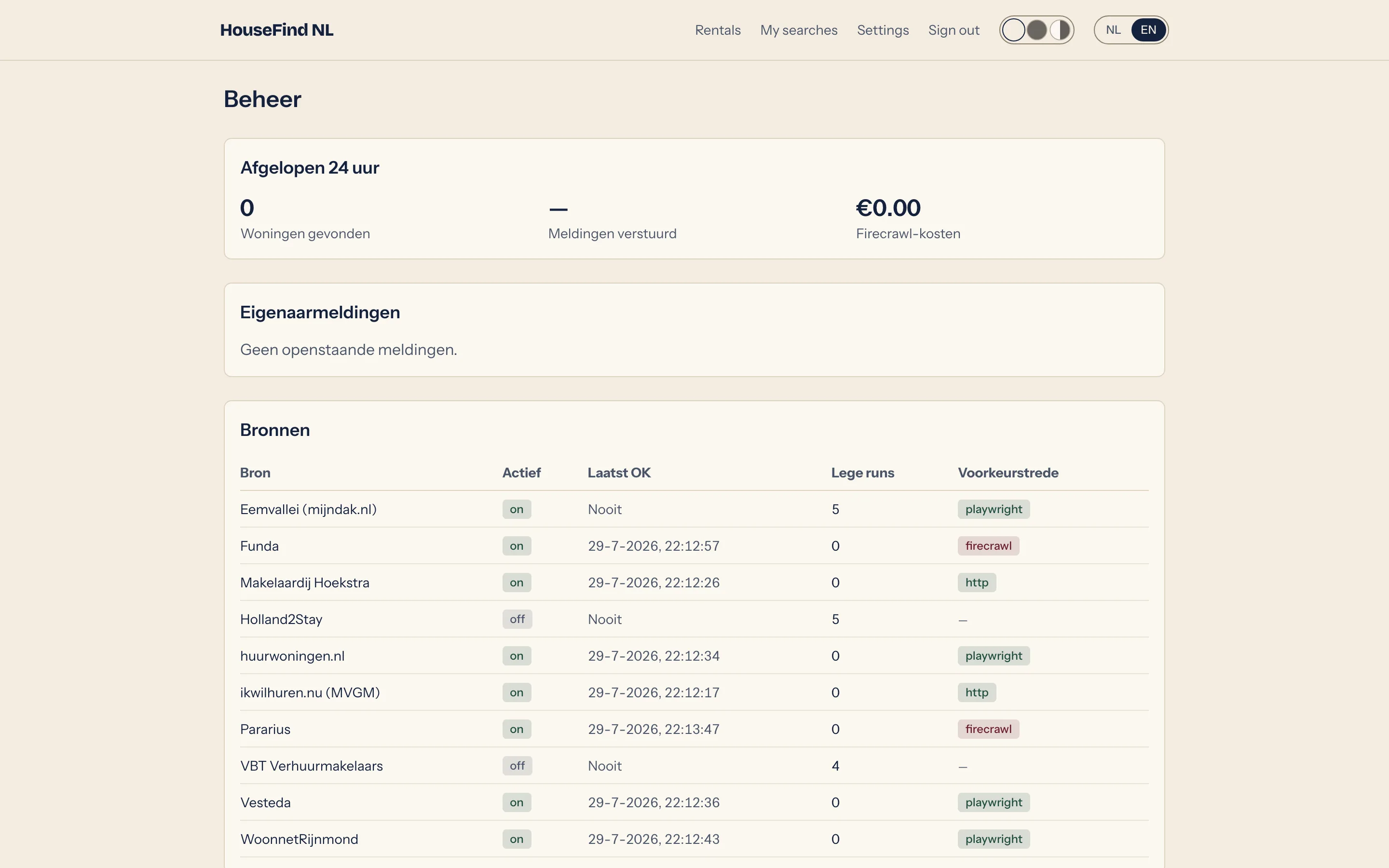The height and width of the screenshot is (868, 1389).
Task: Click 'Geen openstaande meldingen.' text
Action: pos(348,350)
